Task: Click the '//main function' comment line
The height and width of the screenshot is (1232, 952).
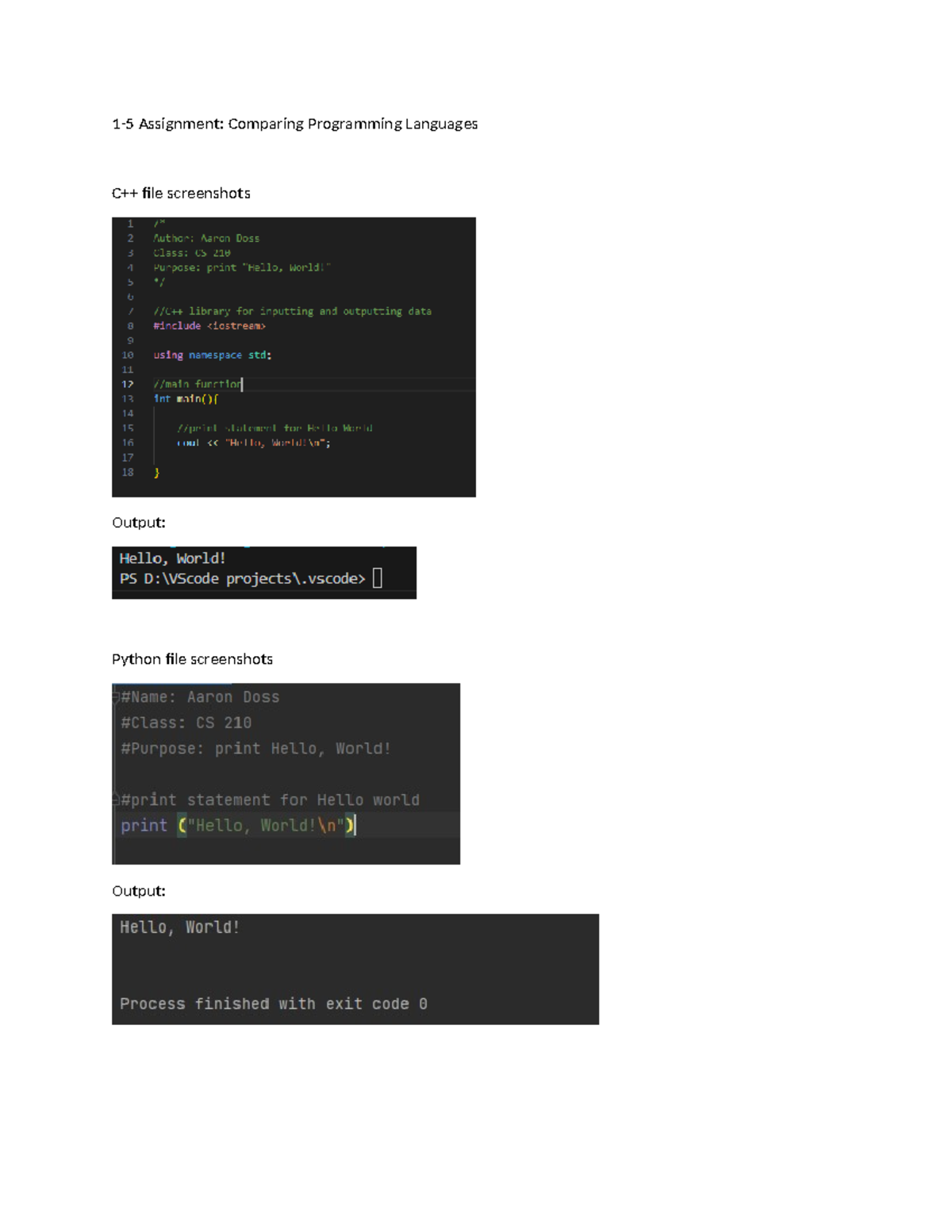Action: point(196,384)
